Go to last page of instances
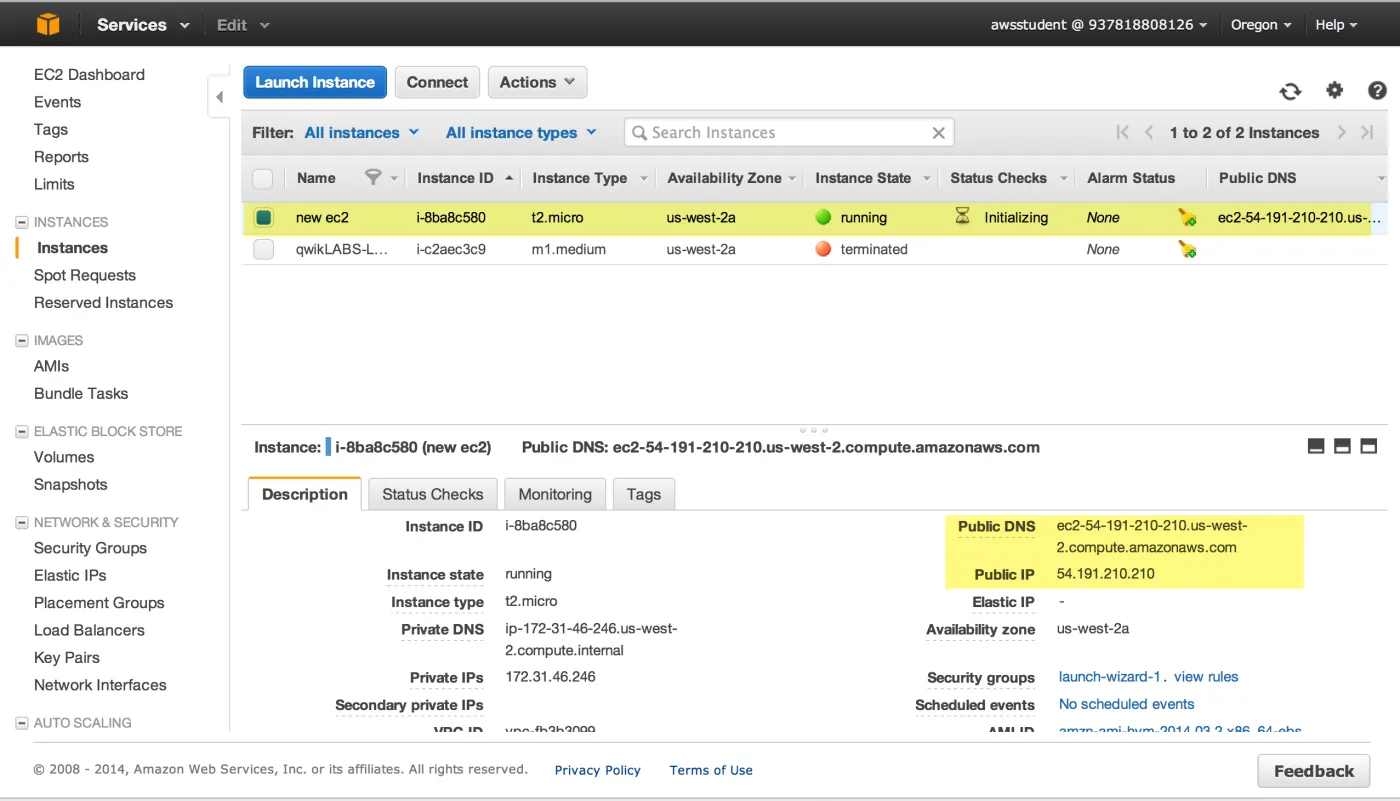The width and height of the screenshot is (1400, 801). [1367, 132]
